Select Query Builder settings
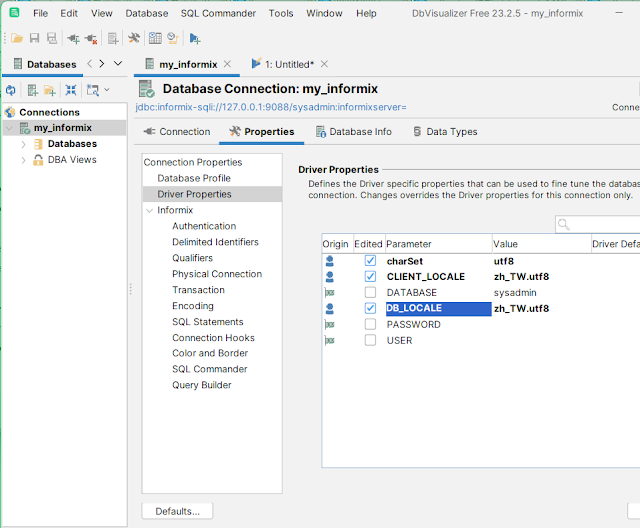The height and width of the screenshot is (528, 640). pyautogui.click(x=202, y=385)
